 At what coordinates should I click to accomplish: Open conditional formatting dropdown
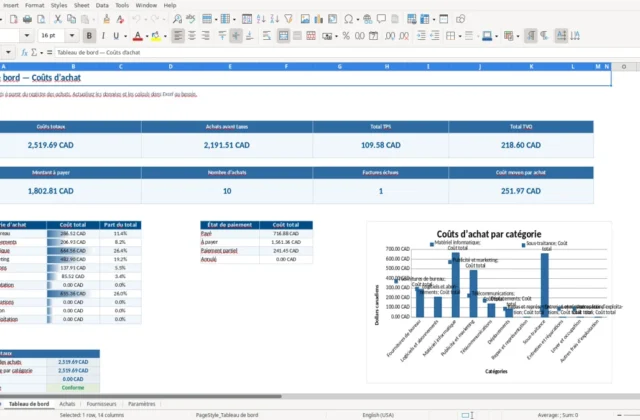pos(518,36)
